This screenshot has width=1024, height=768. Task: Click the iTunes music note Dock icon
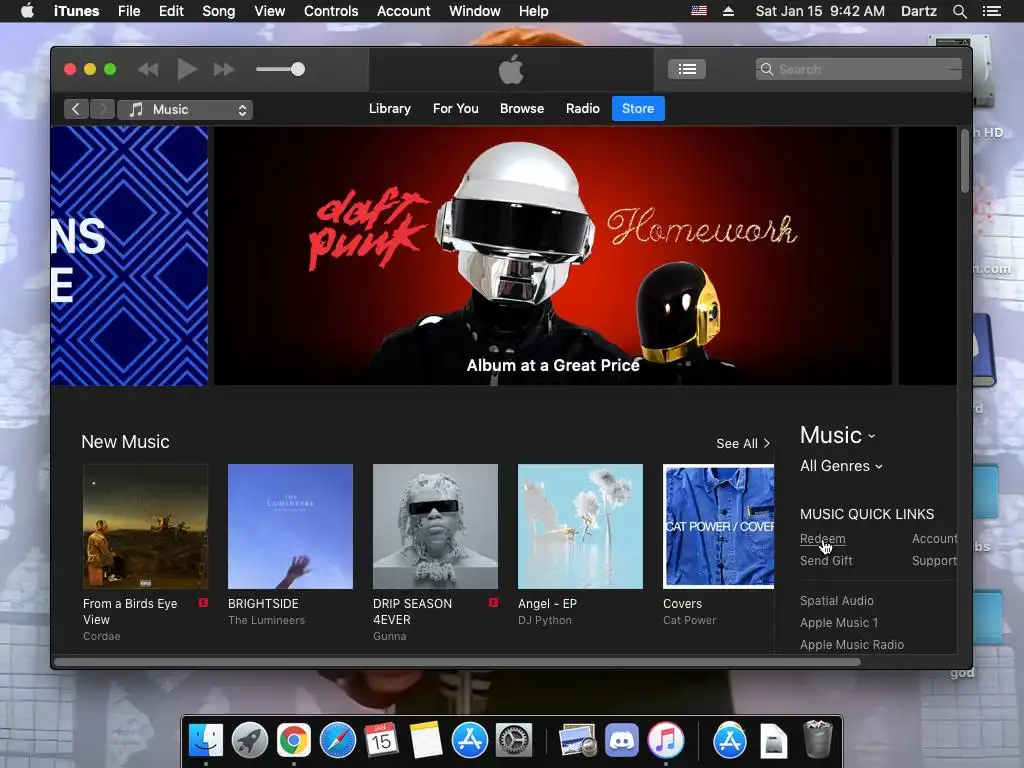(665, 740)
